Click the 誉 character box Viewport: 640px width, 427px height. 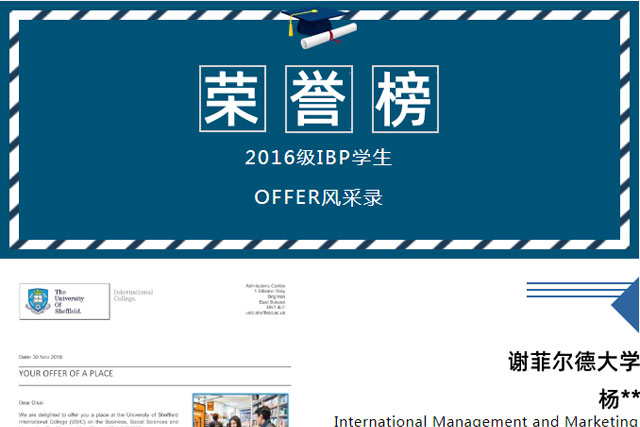(x=319, y=99)
